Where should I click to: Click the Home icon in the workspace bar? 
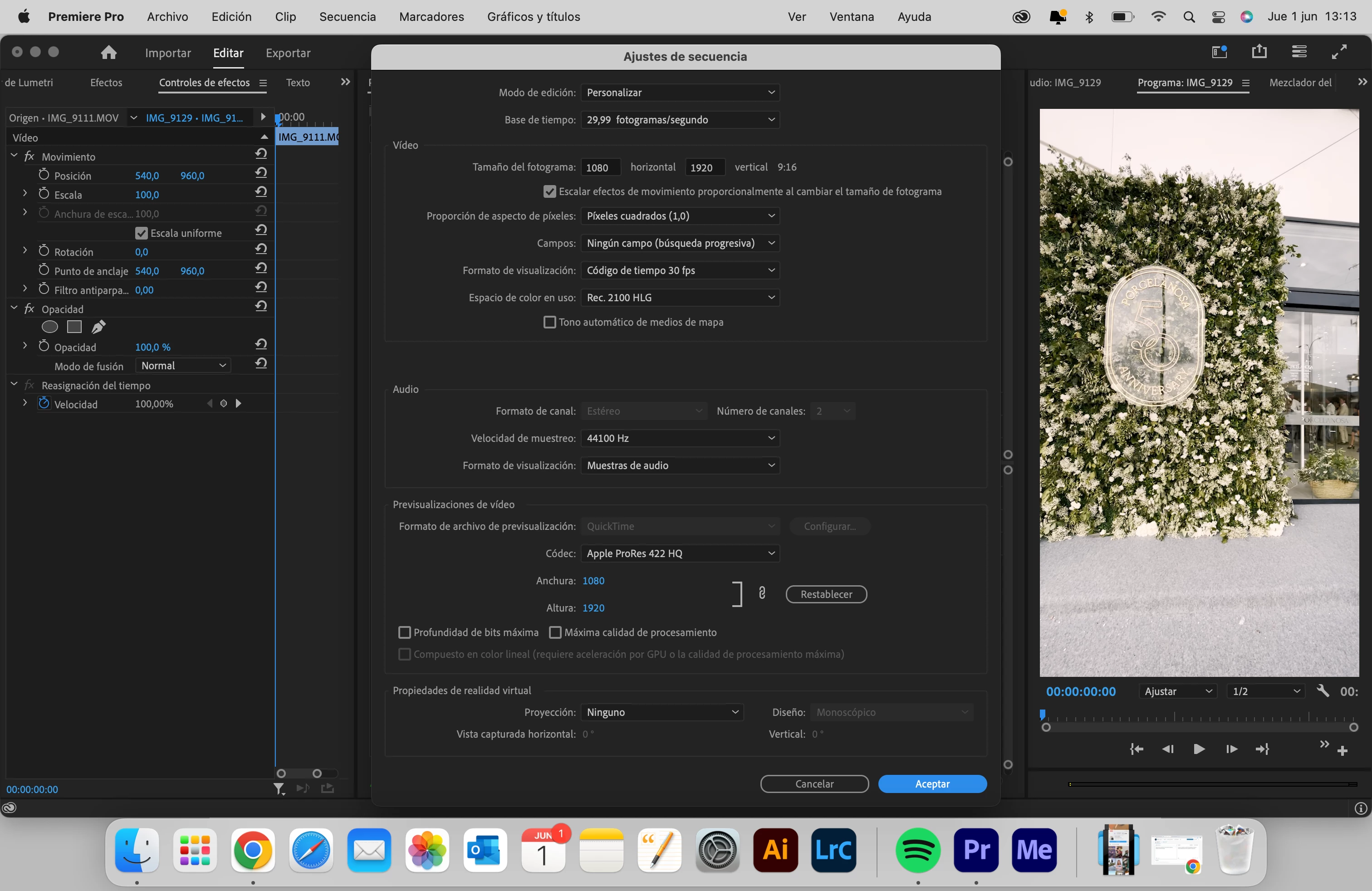click(x=108, y=53)
